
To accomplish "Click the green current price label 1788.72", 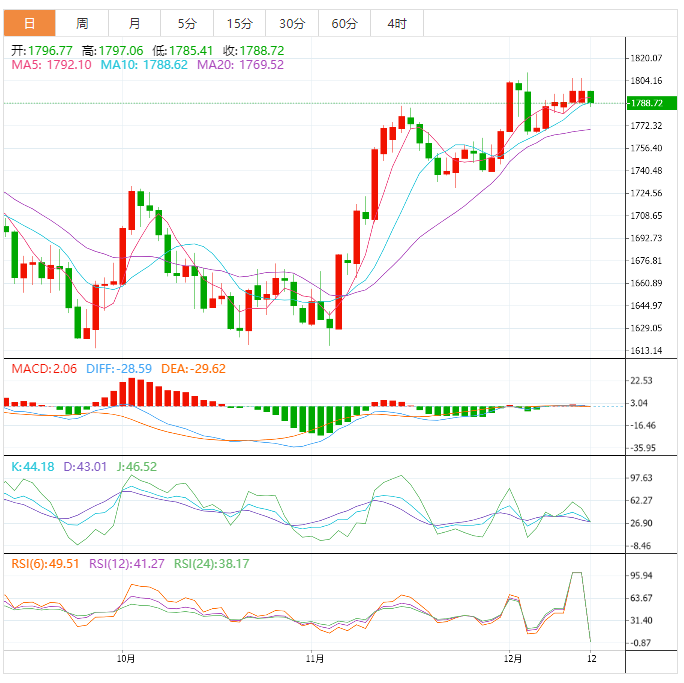I will (652, 103).
